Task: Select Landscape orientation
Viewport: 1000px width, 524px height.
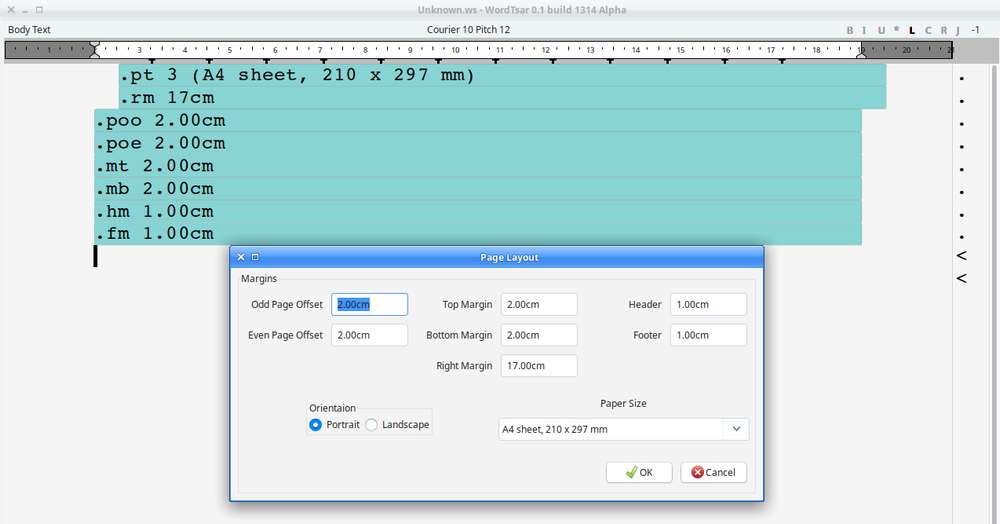Action: (x=397, y=425)
